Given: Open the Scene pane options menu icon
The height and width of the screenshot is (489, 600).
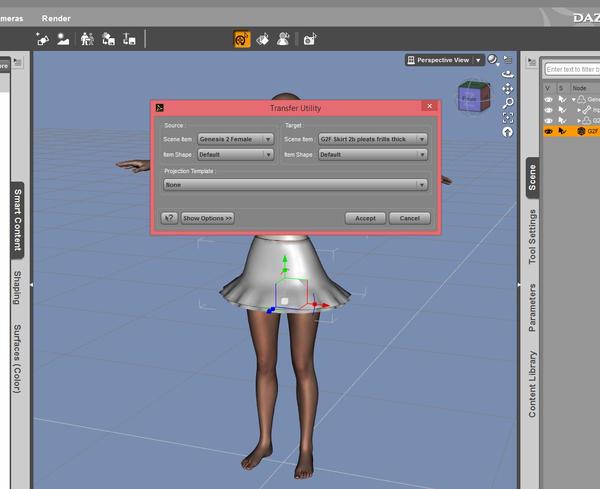Looking at the screenshot, I should tap(532, 62).
